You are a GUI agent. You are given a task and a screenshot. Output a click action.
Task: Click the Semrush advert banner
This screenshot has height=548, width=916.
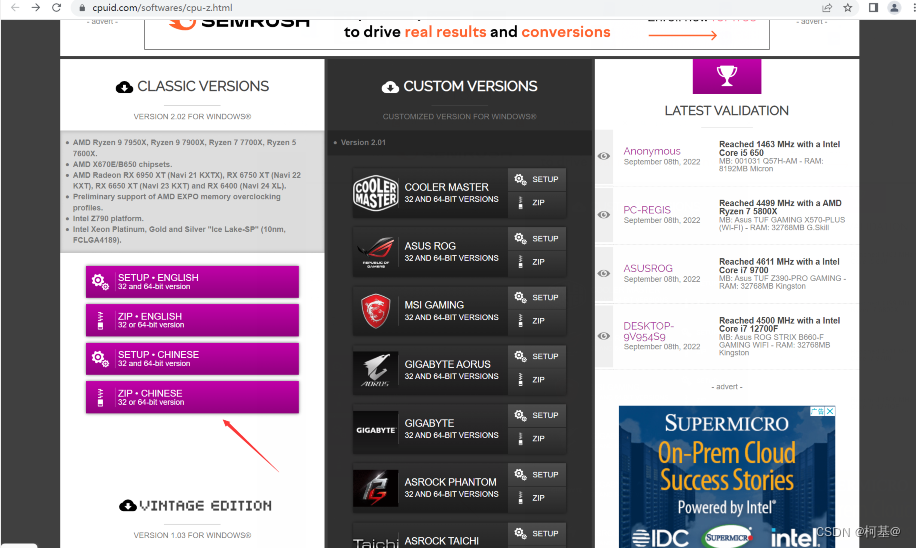pyautogui.click(x=457, y=34)
